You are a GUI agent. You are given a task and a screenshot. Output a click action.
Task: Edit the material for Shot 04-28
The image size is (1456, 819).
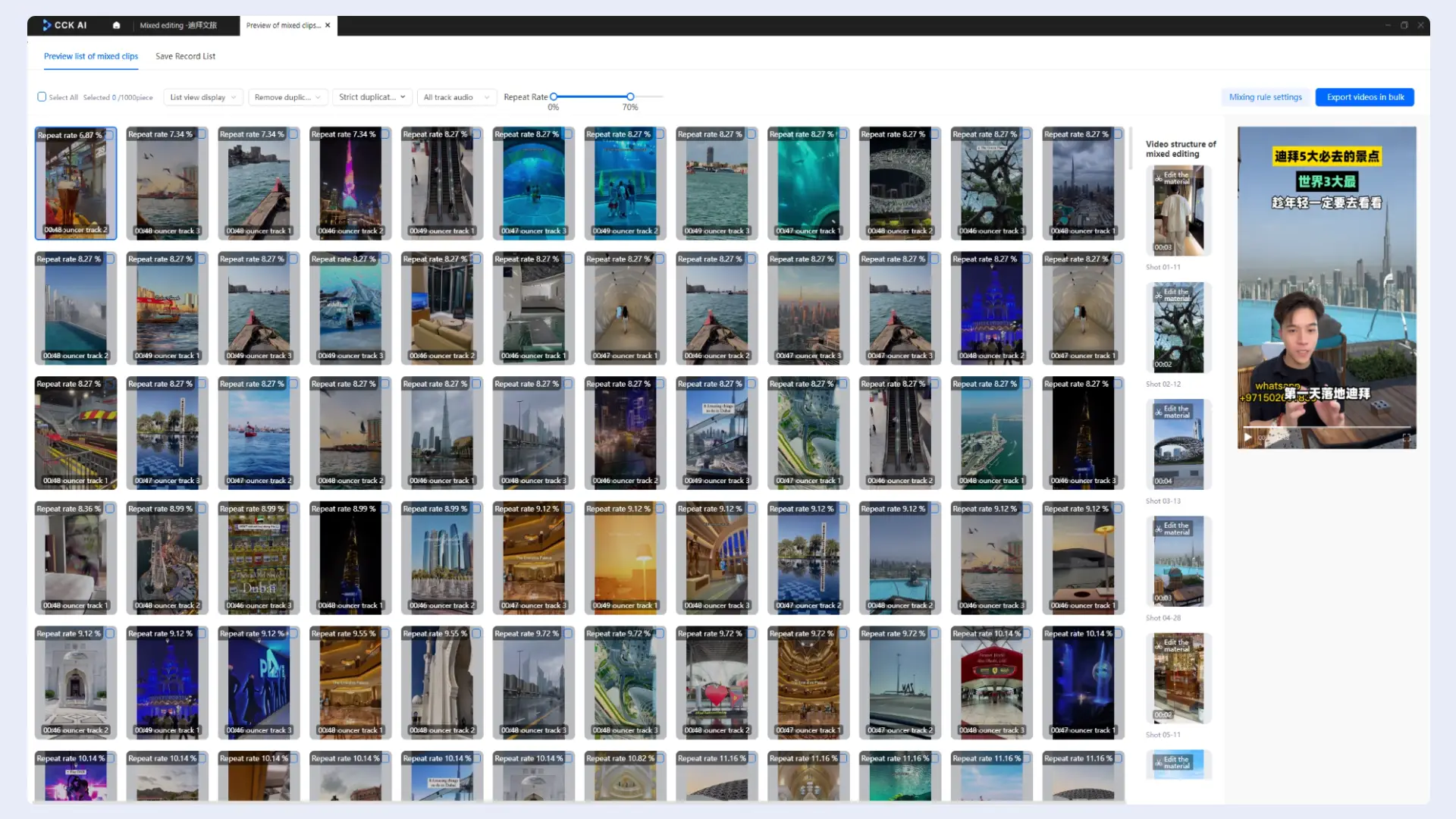[1172, 529]
